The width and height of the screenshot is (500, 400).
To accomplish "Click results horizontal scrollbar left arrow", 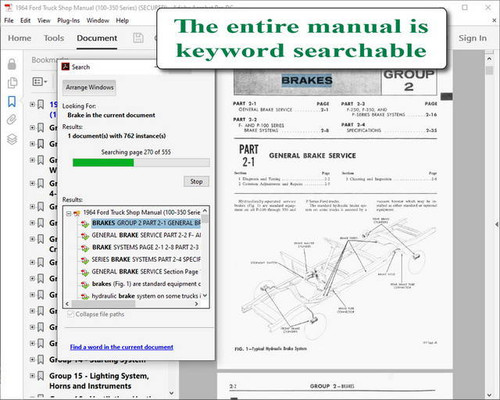I will [x=67, y=304].
